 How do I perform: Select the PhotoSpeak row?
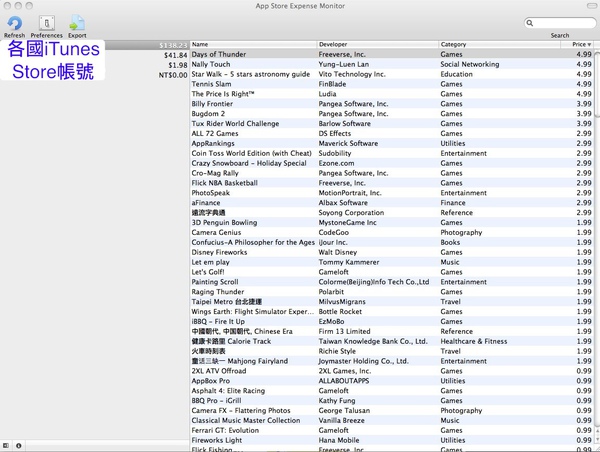[x=391, y=193]
